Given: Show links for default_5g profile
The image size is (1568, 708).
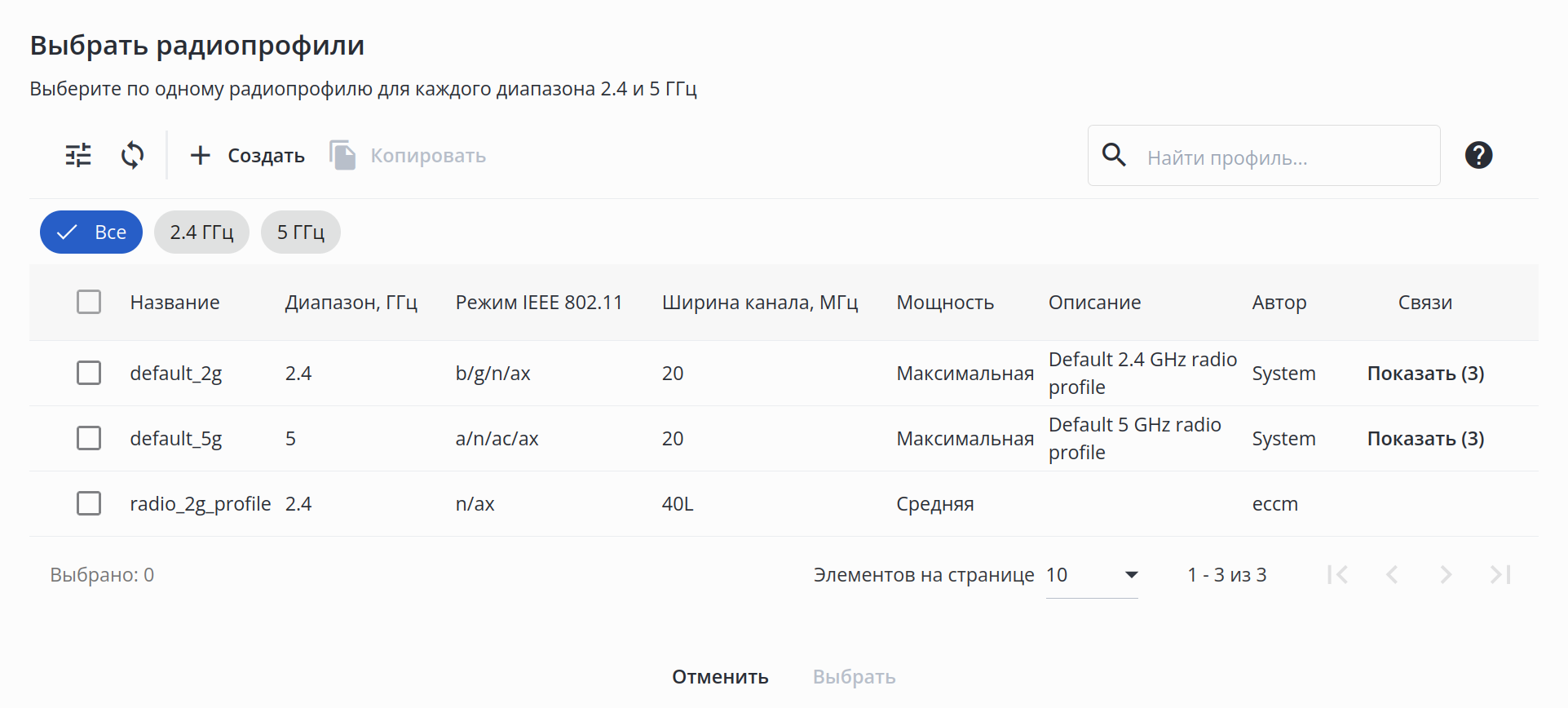Looking at the screenshot, I should pos(1425,439).
